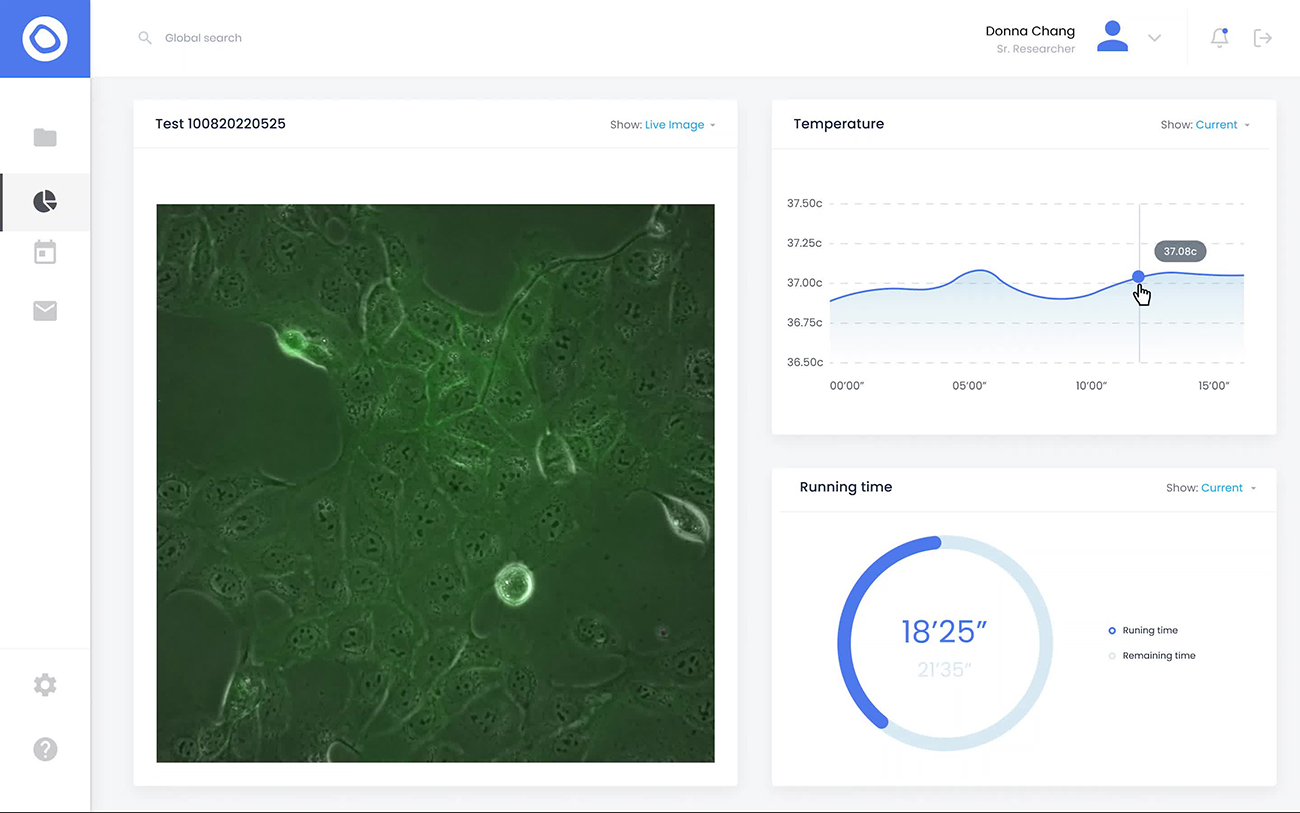This screenshot has height=813, width=1300.
Task: Click the Test 100820220525 title
Action: 220,124
